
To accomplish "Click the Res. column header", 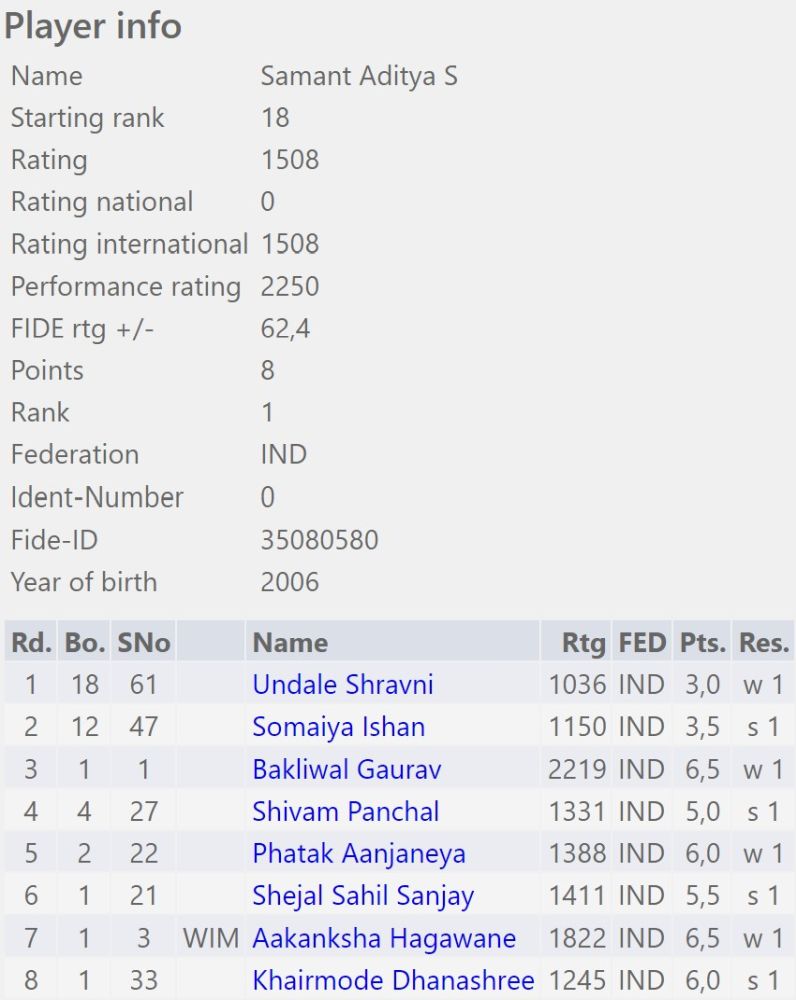I will pos(764,642).
